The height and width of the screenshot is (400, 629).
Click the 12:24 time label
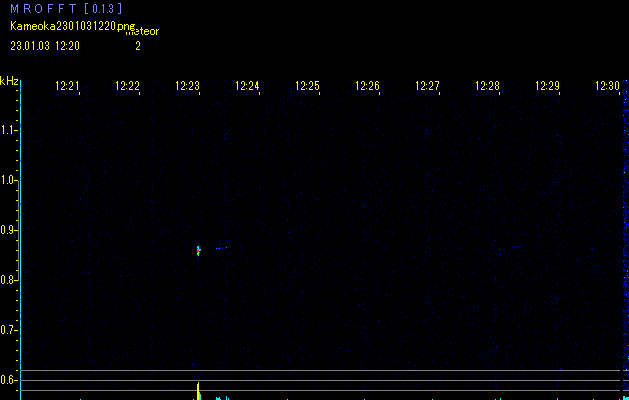(247, 86)
